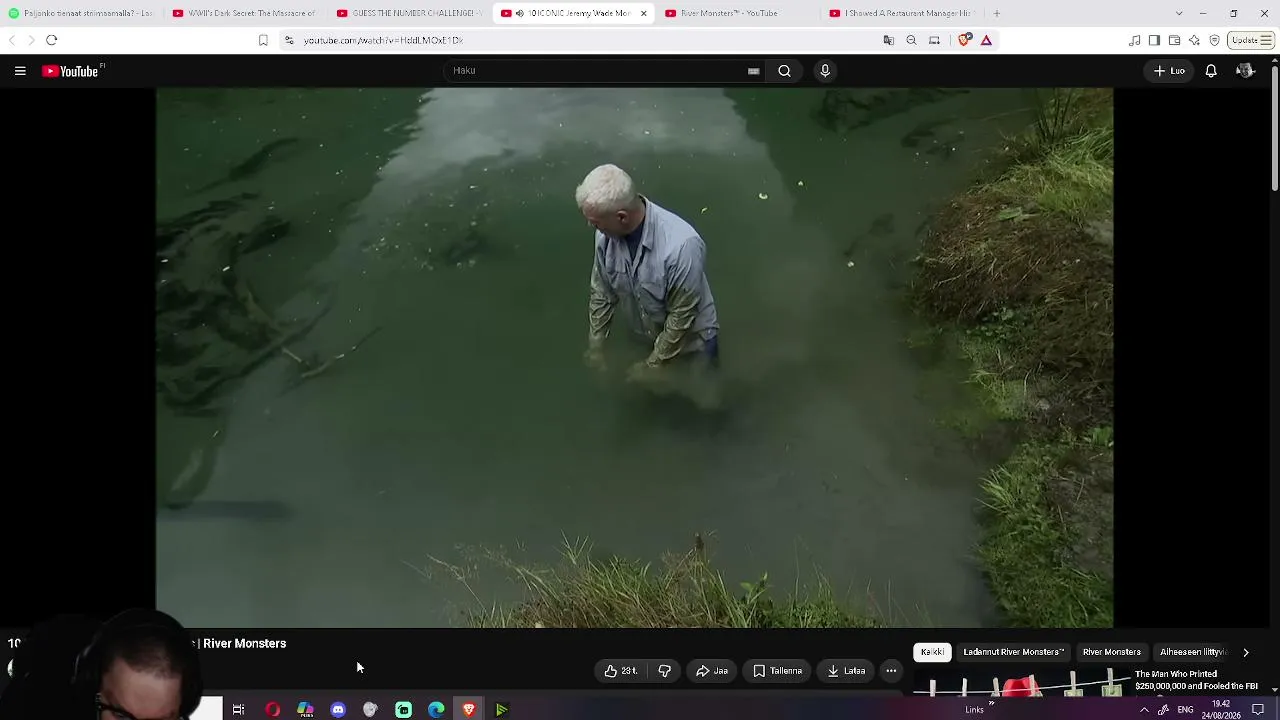Open the YouTube account avatar menu
The image size is (1280, 720).
[x=1245, y=71]
